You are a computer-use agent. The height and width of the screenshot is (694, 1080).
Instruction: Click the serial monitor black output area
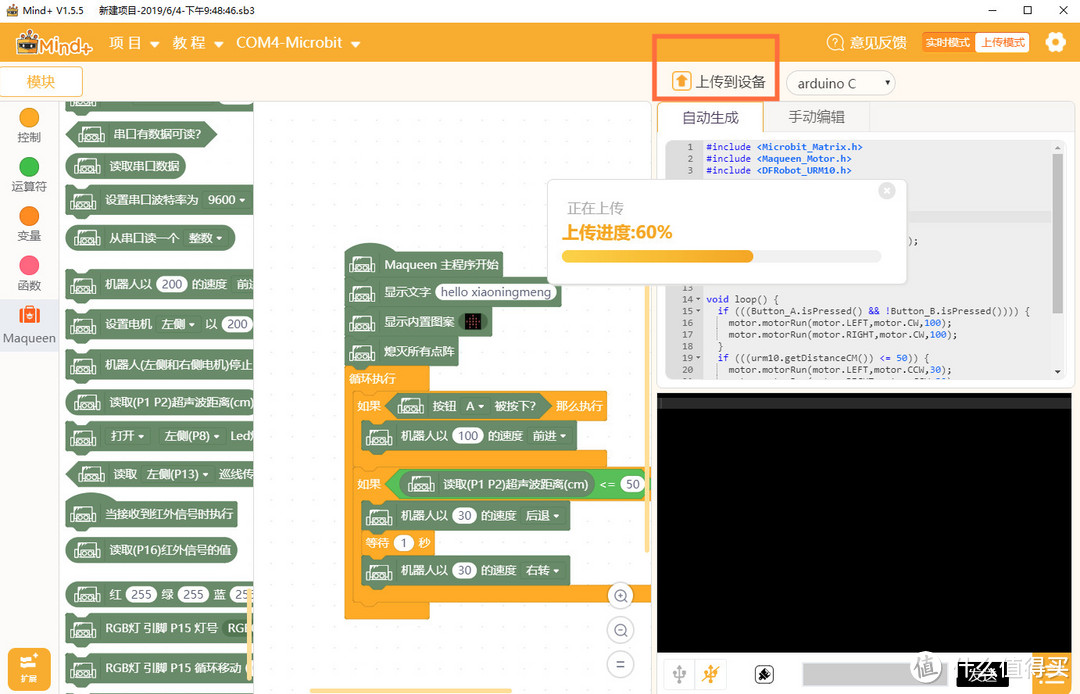tap(864, 523)
